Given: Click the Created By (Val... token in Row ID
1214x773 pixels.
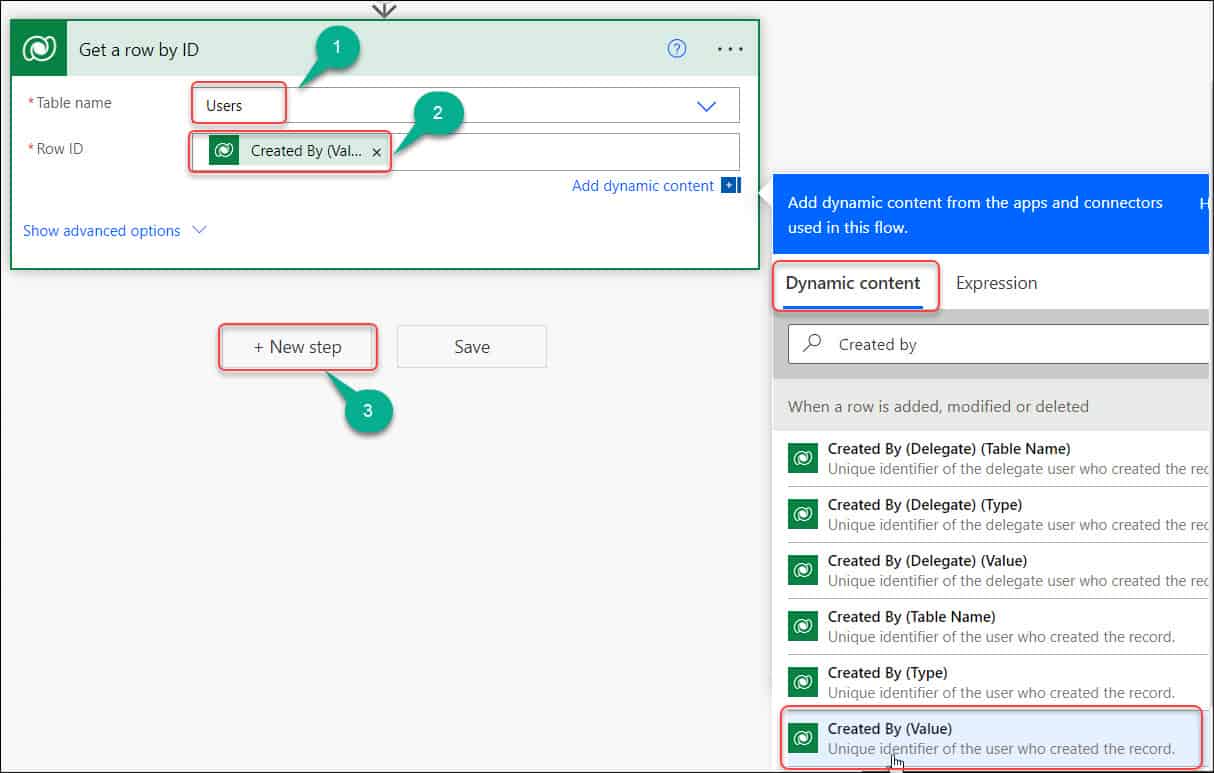Looking at the screenshot, I should coord(298,151).
